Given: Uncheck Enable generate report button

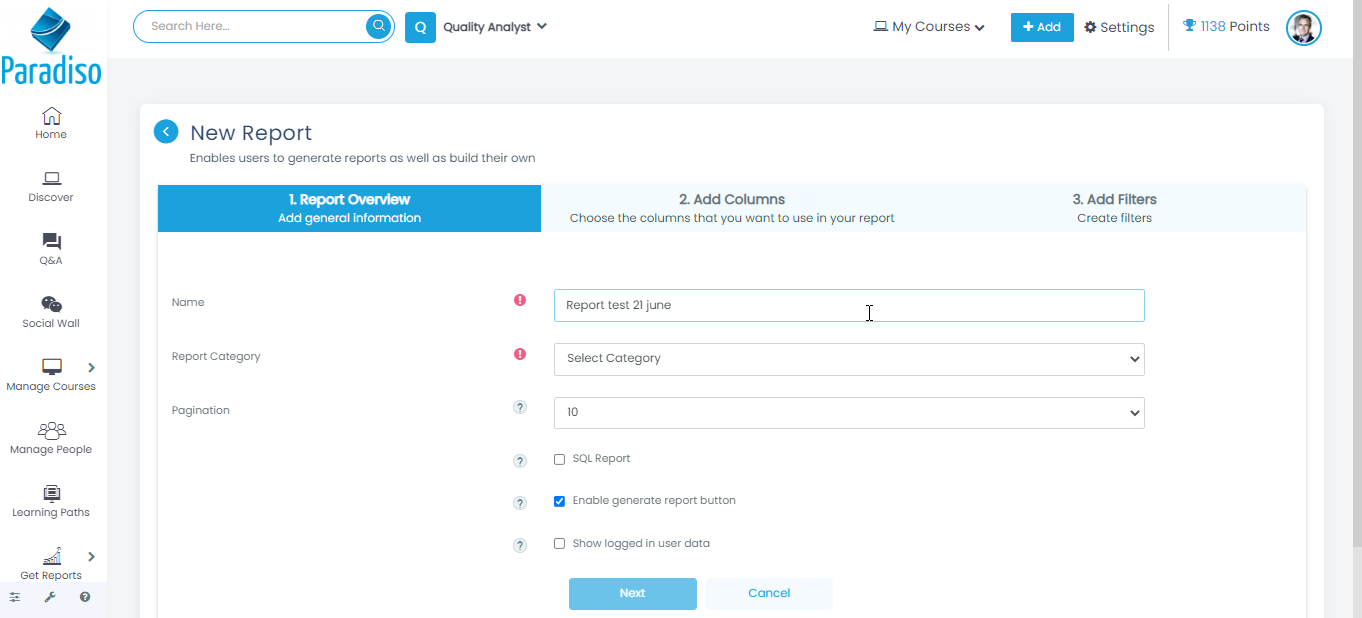Looking at the screenshot, I should click(560, 502).
